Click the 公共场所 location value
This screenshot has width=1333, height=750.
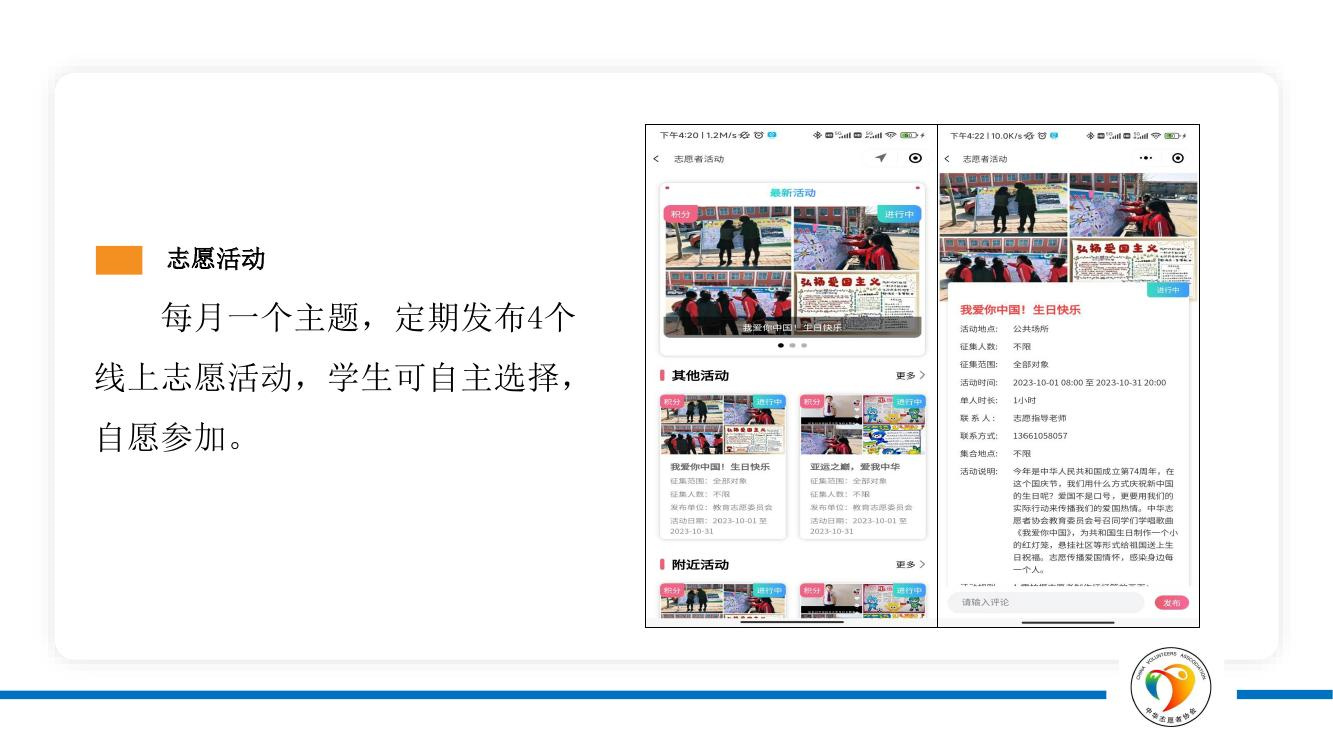tap(1031, 328)
